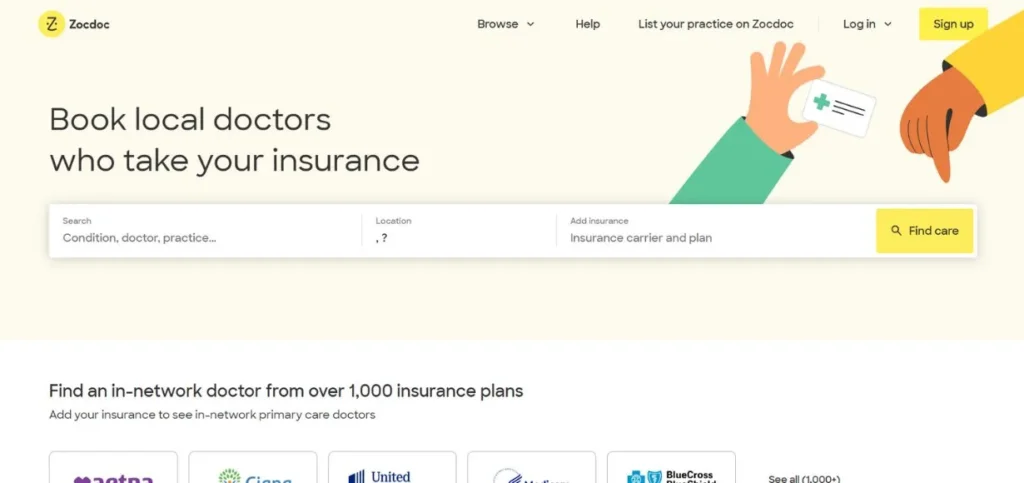The width and height of the screenshot is (1024, 483).
Task: Open the Log in dropdown
Action: click(x=867, y=24)
